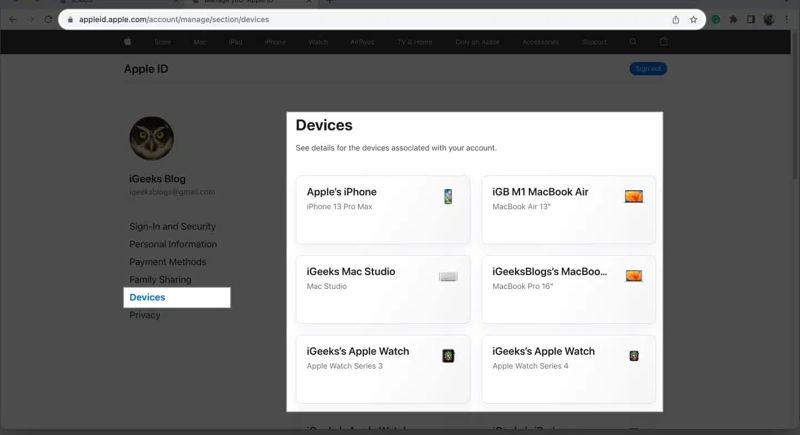800x435 pixels.
Task: Click the Sign out button
Action: click(x=648, y=68)
